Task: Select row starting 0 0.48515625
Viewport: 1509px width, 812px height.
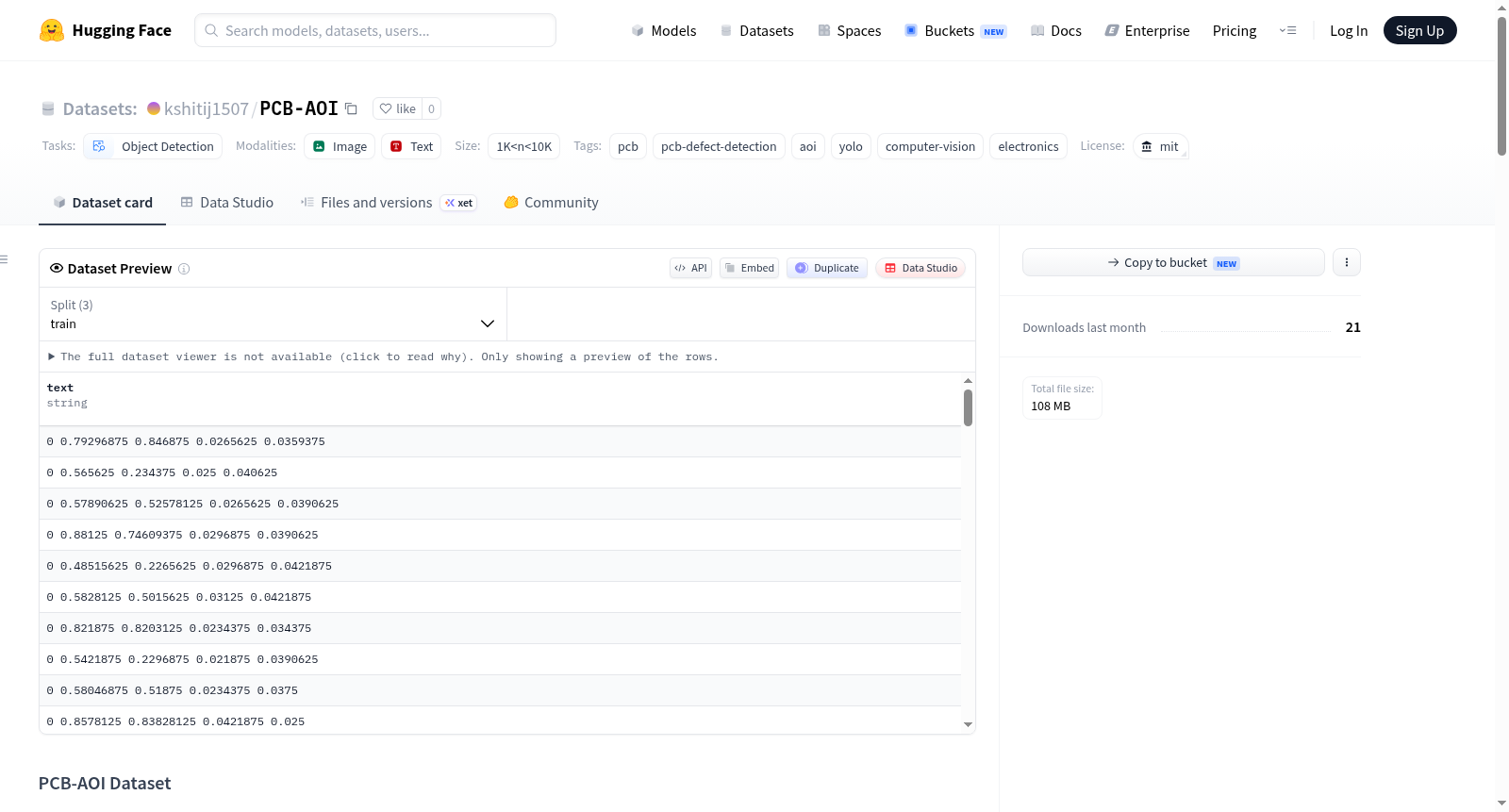Action: [x=500, y=566]
